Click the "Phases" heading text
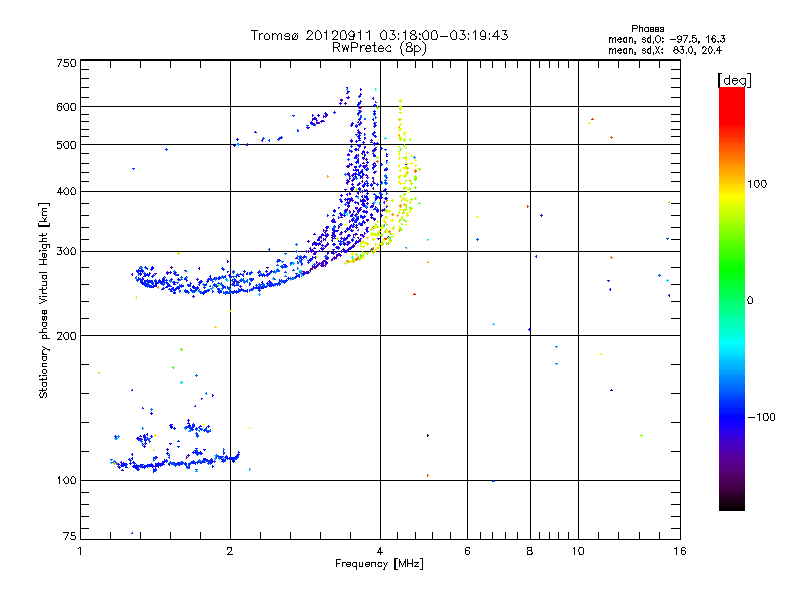This screenshot has width=800, height=600. tap(647, 29)
